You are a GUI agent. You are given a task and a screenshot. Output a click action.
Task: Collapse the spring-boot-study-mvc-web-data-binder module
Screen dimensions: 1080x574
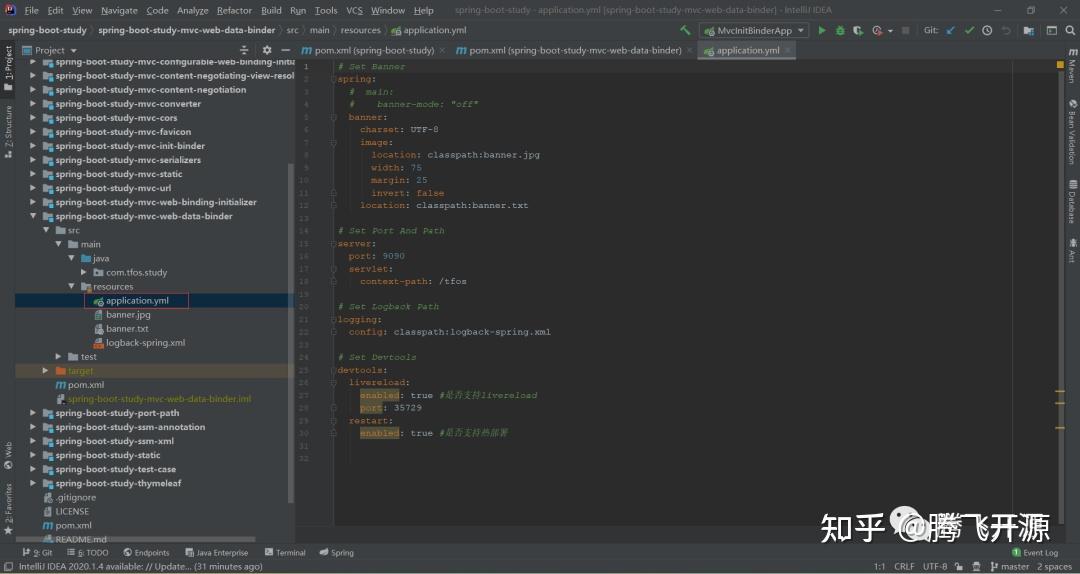33,216
